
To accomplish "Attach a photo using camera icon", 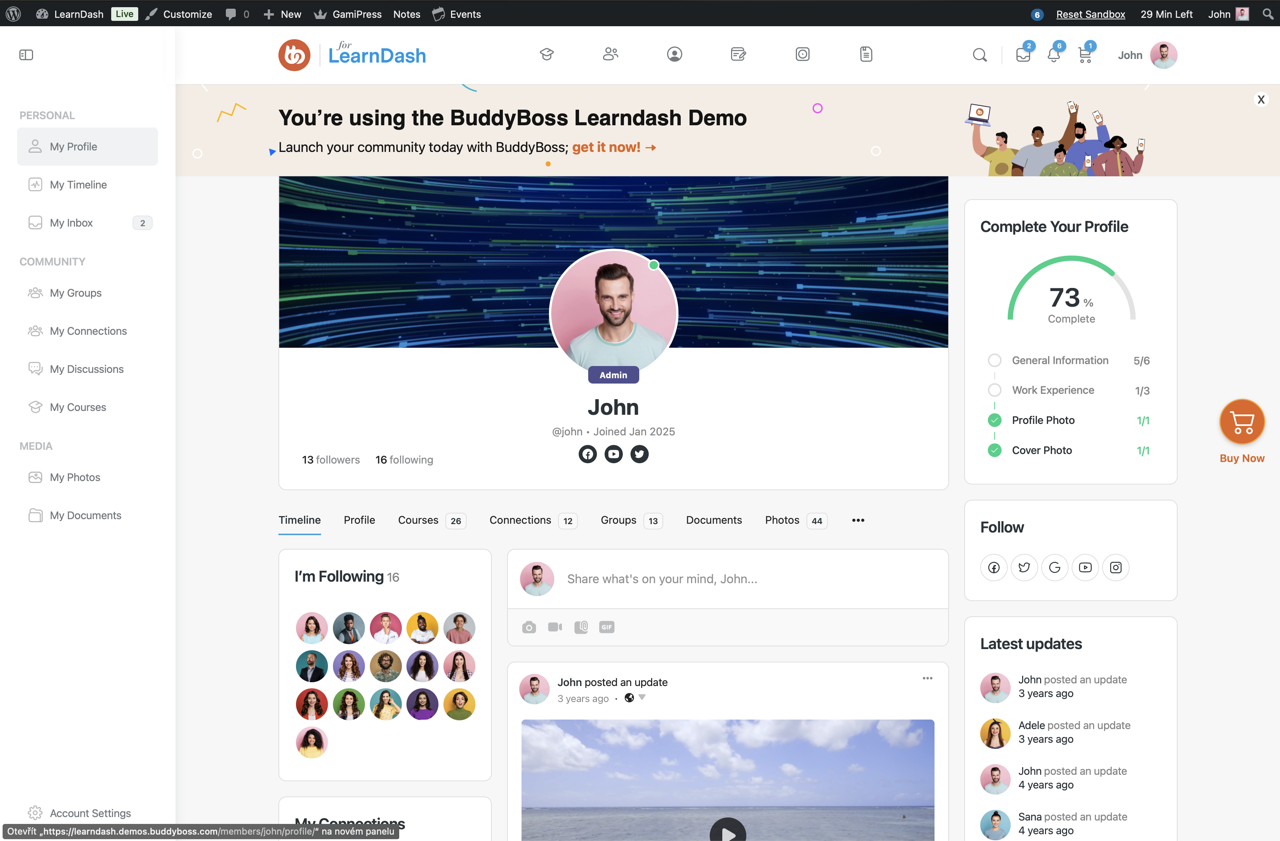I will [529, 627].
